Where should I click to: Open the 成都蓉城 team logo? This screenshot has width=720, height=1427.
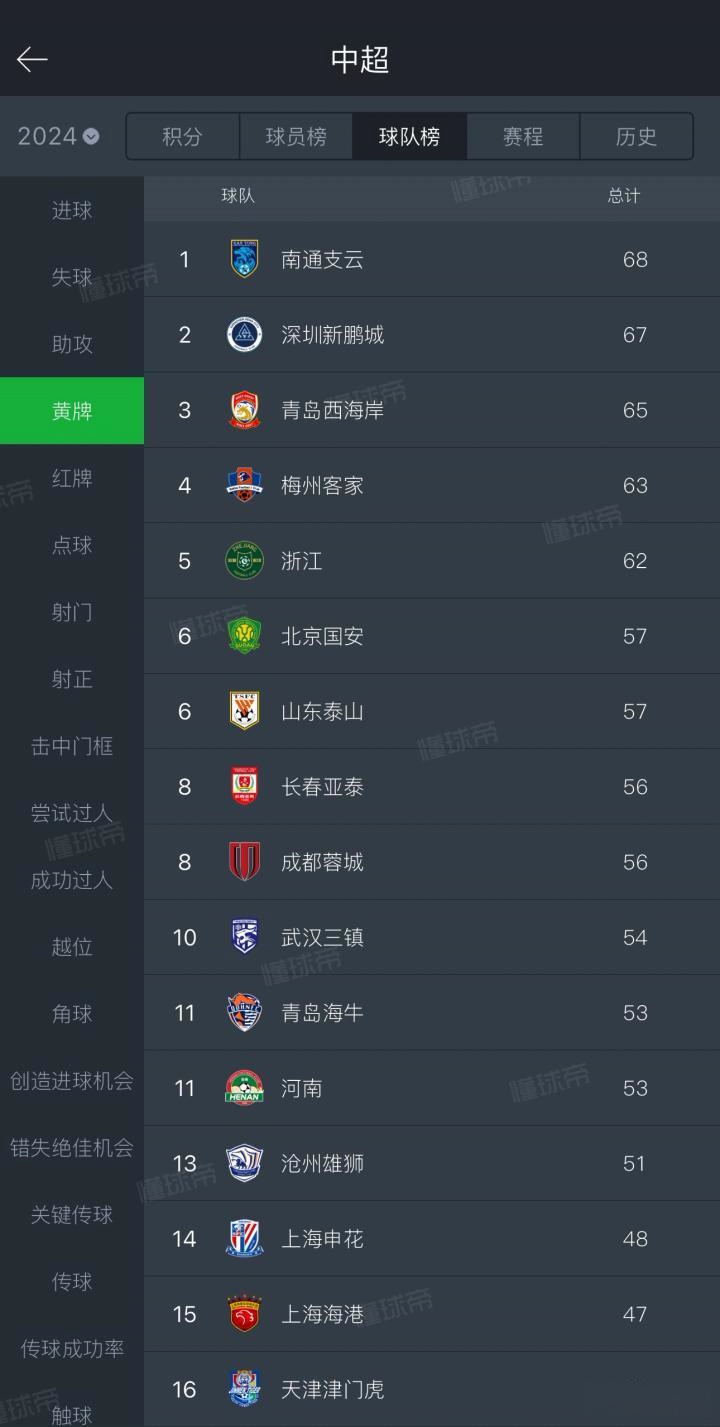[x=244, y=862]
